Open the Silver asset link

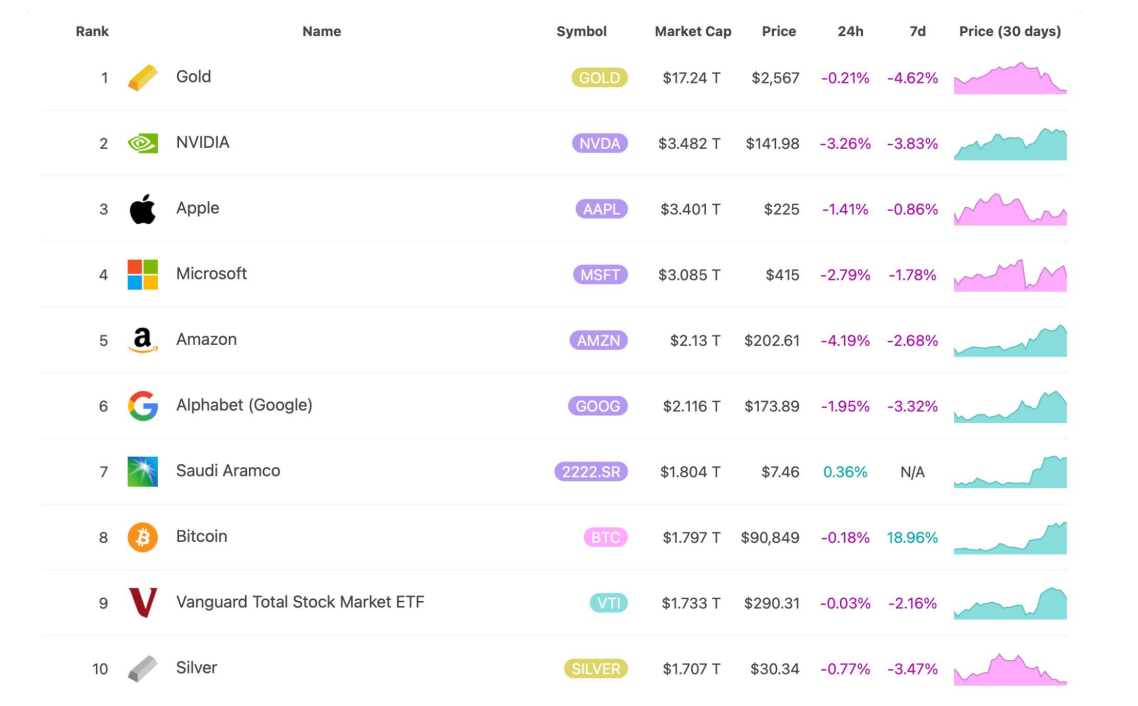pyautogui.click(x=196, y=668)
